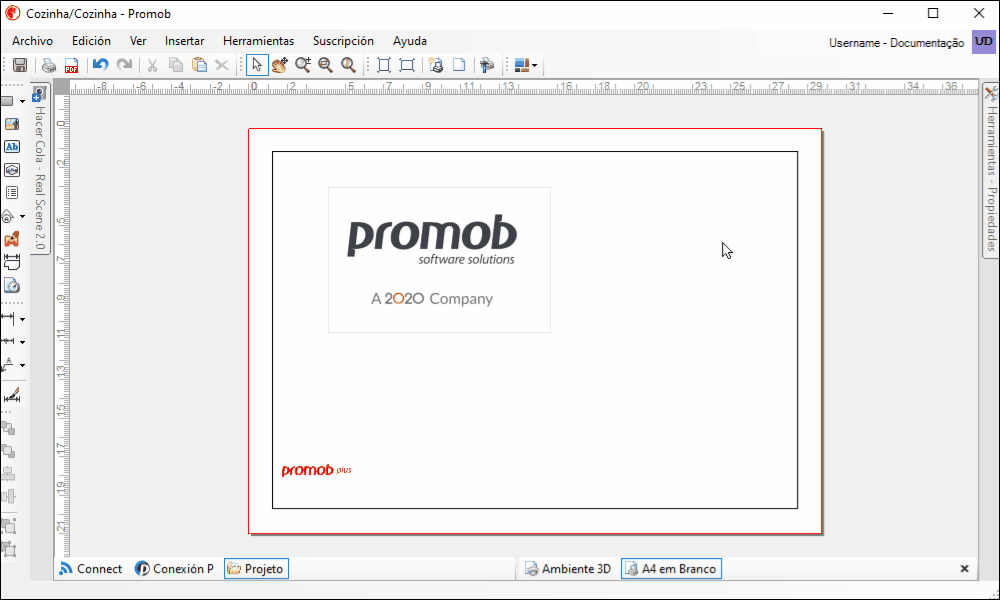This screenshot has height=600, width=1000.
Task: Click the orange M icon in the left sidebar
Action: point(11,240)
